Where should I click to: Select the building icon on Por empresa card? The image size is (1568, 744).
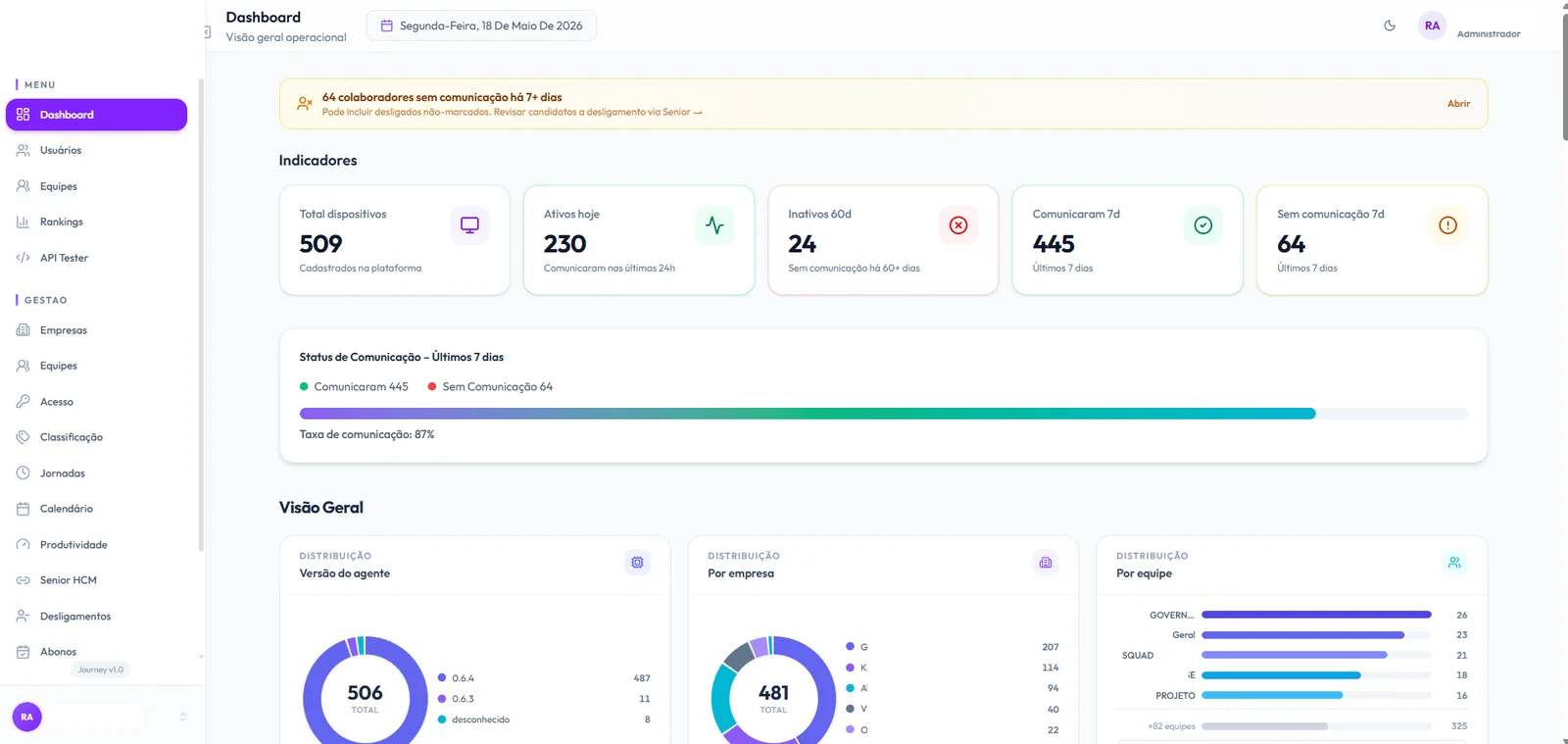pos(1046,563)
